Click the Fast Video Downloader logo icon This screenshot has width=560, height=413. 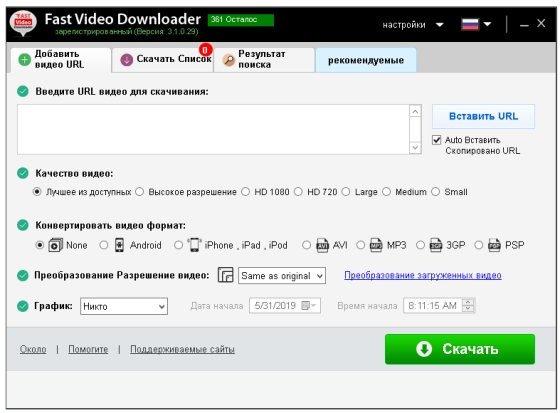[x=23, y=23]
